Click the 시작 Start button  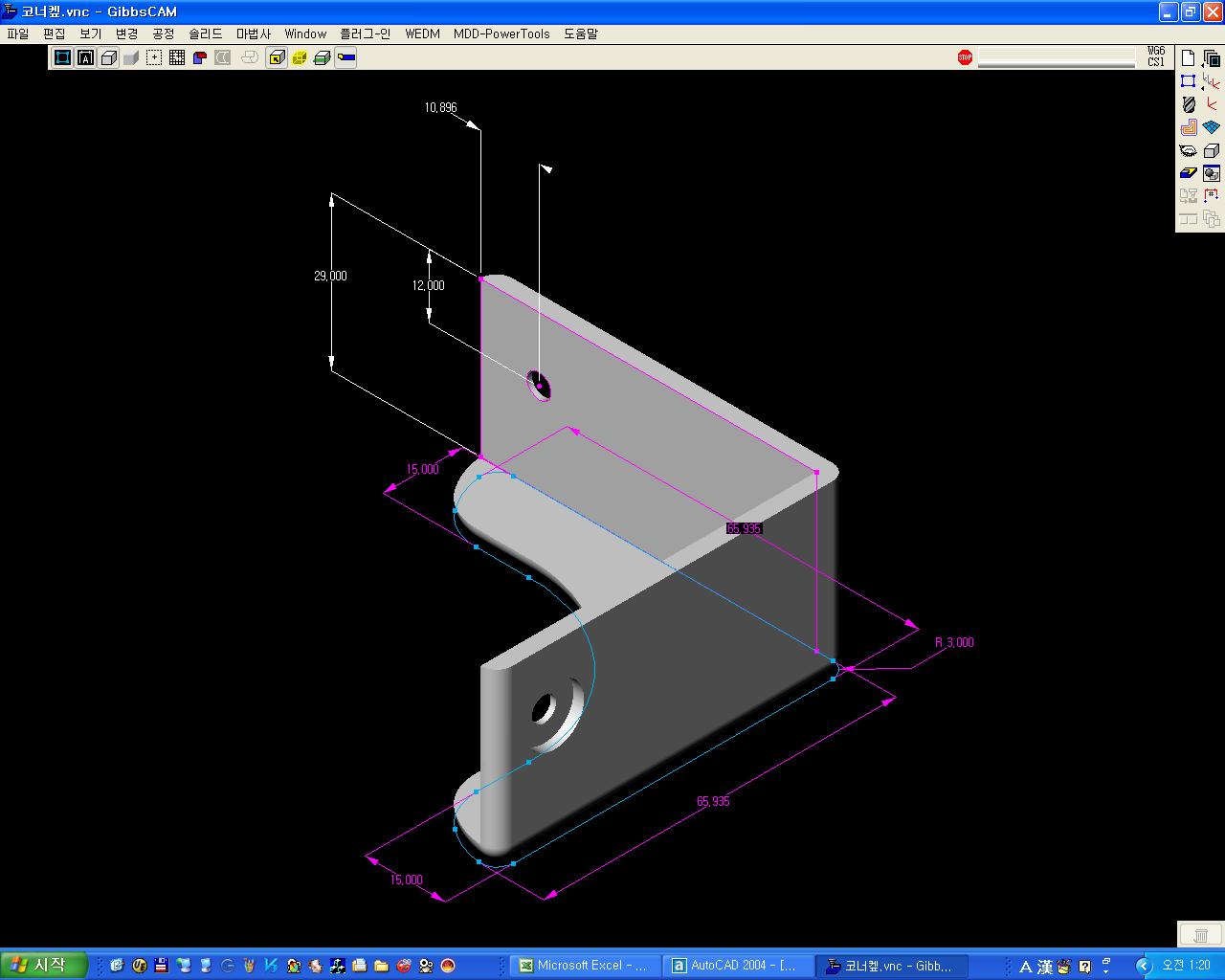pos(44,966)
